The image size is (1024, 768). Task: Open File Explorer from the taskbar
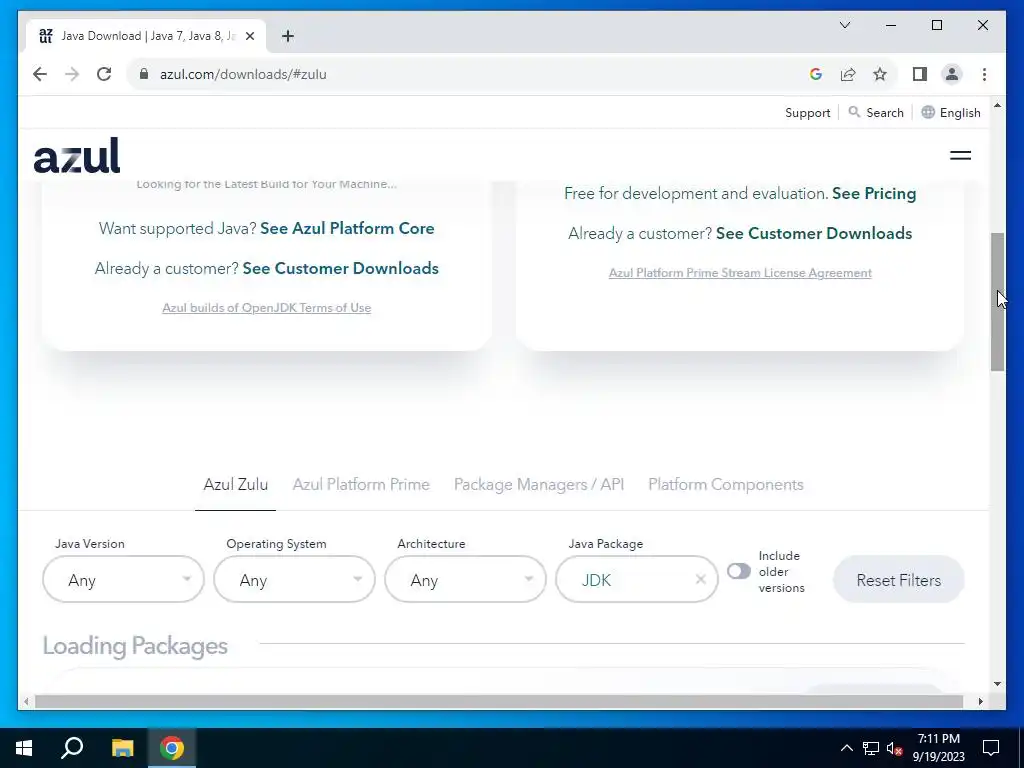(x=122, y=748)
